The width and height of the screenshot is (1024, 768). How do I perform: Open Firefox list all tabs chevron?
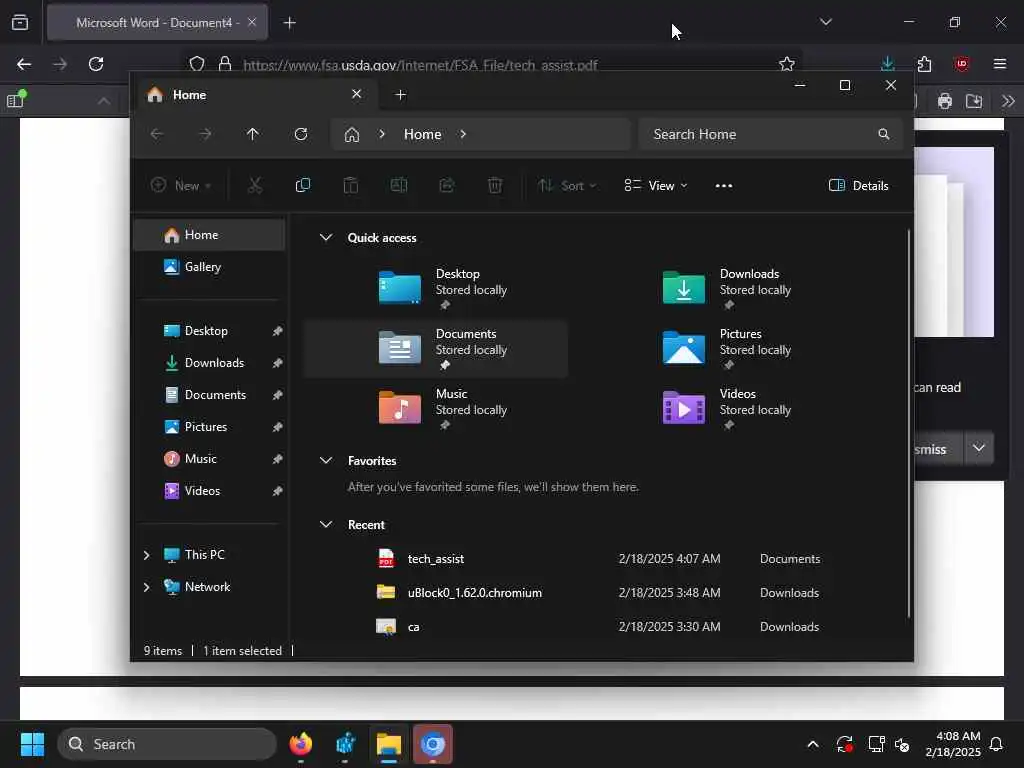tap(826, 22)
